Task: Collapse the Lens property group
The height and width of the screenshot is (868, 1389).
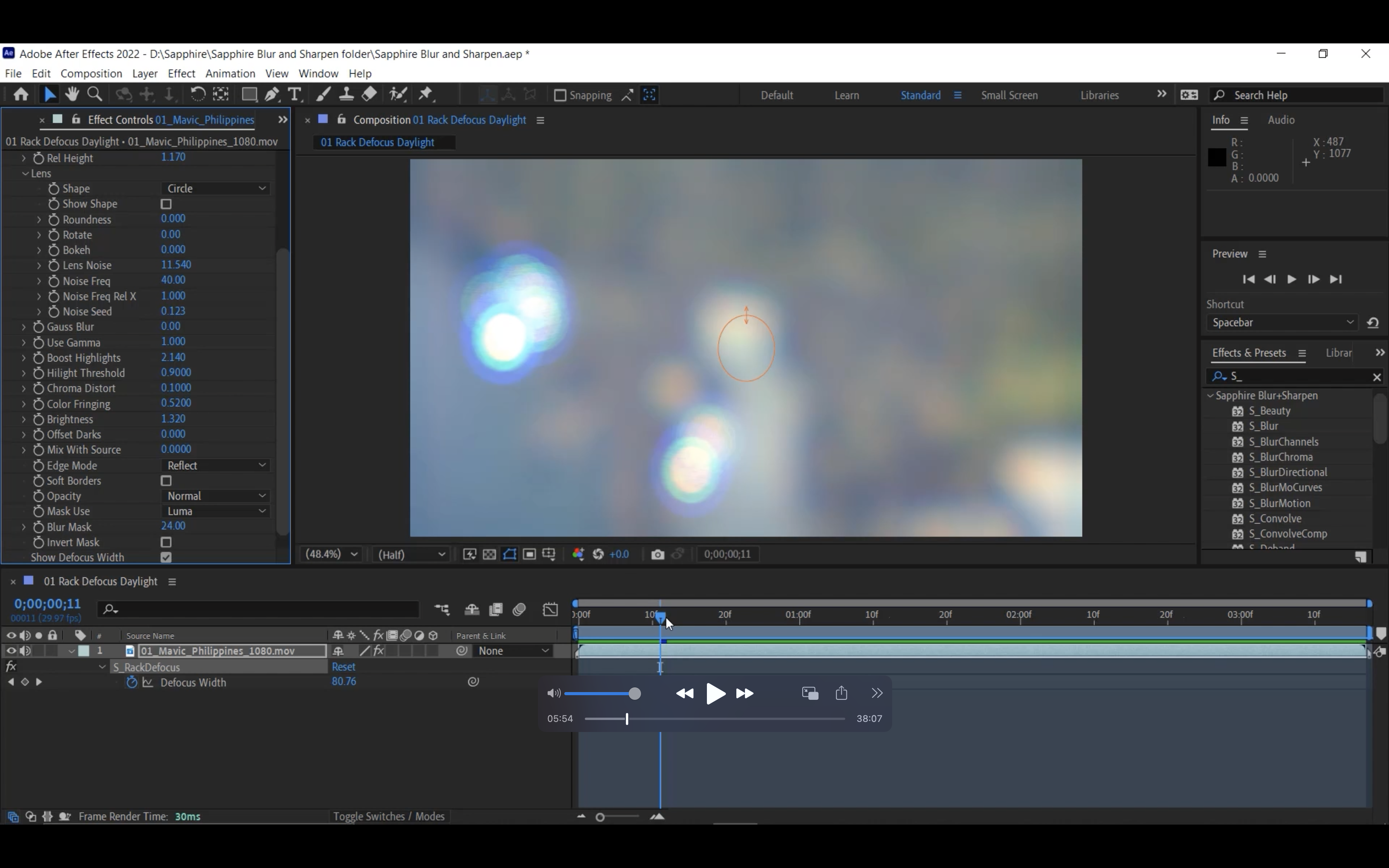Action: point(25,173)
